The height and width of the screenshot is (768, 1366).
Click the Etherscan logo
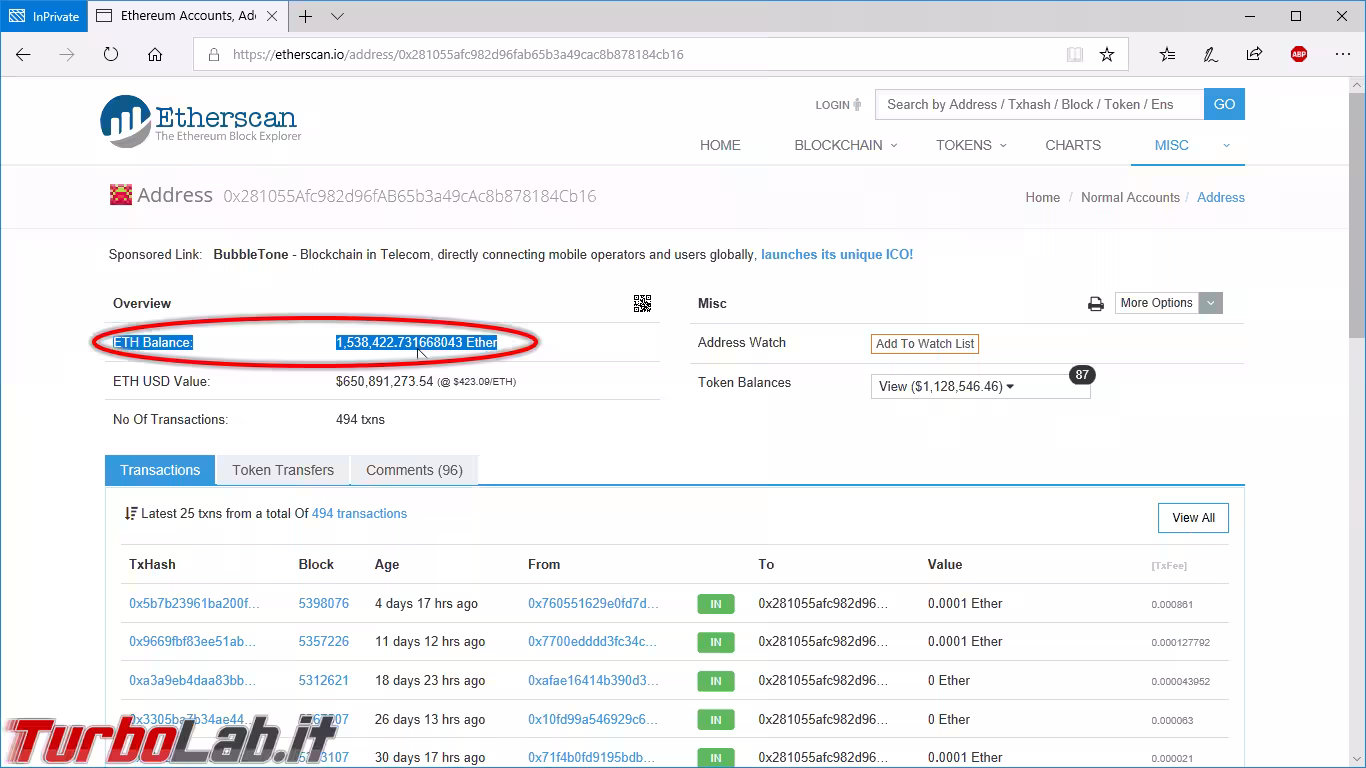tap(201, 120)
